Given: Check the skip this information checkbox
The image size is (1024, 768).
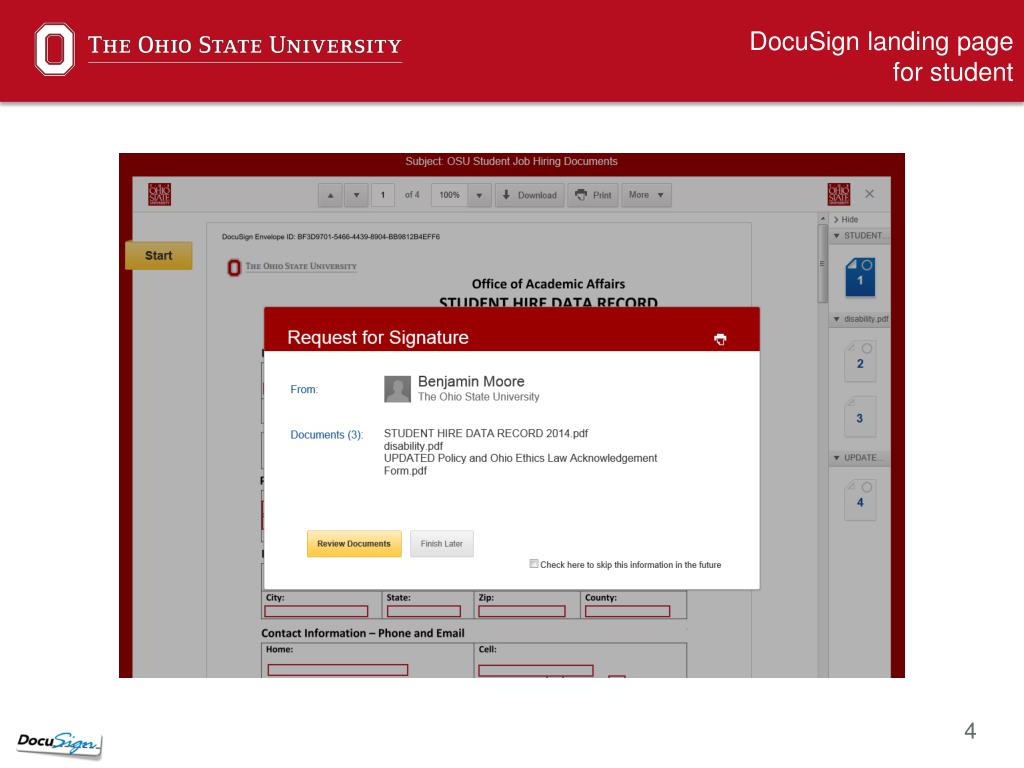Looking at the screenshot, I should pyautogui.click(x=534, y=564).
